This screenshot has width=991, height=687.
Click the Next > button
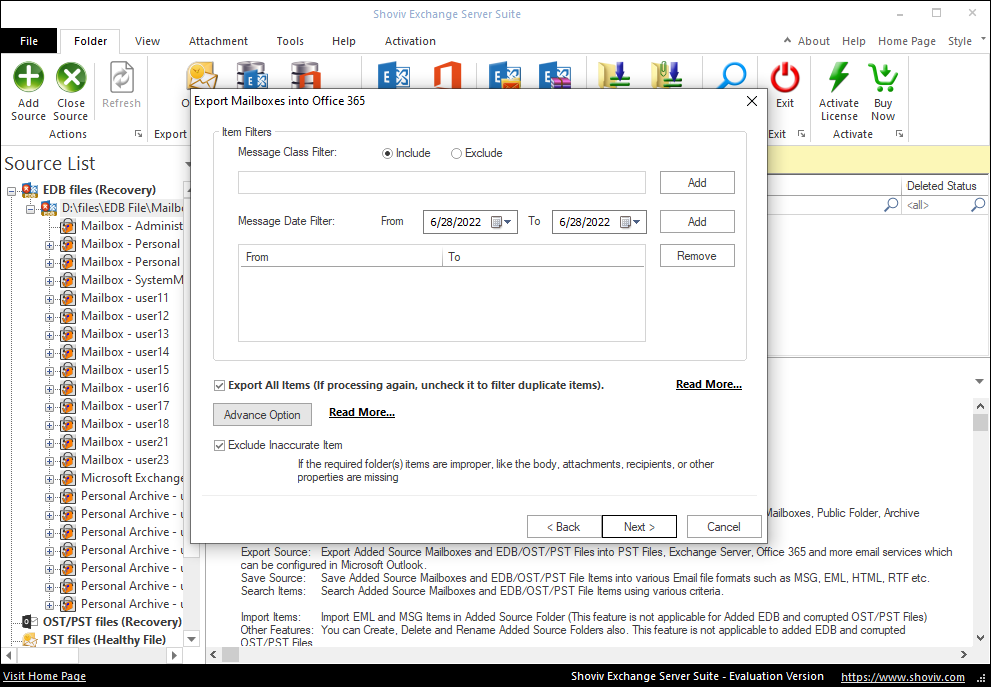639,527
